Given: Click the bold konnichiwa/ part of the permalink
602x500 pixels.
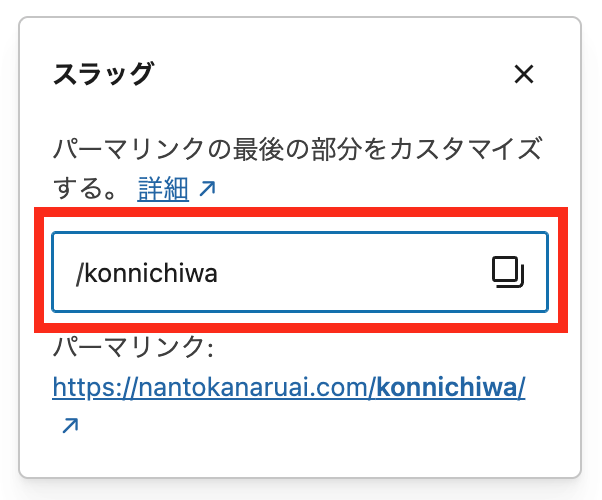Looking at the screenshot, I should pyautogui.click(x=451, y=387).
